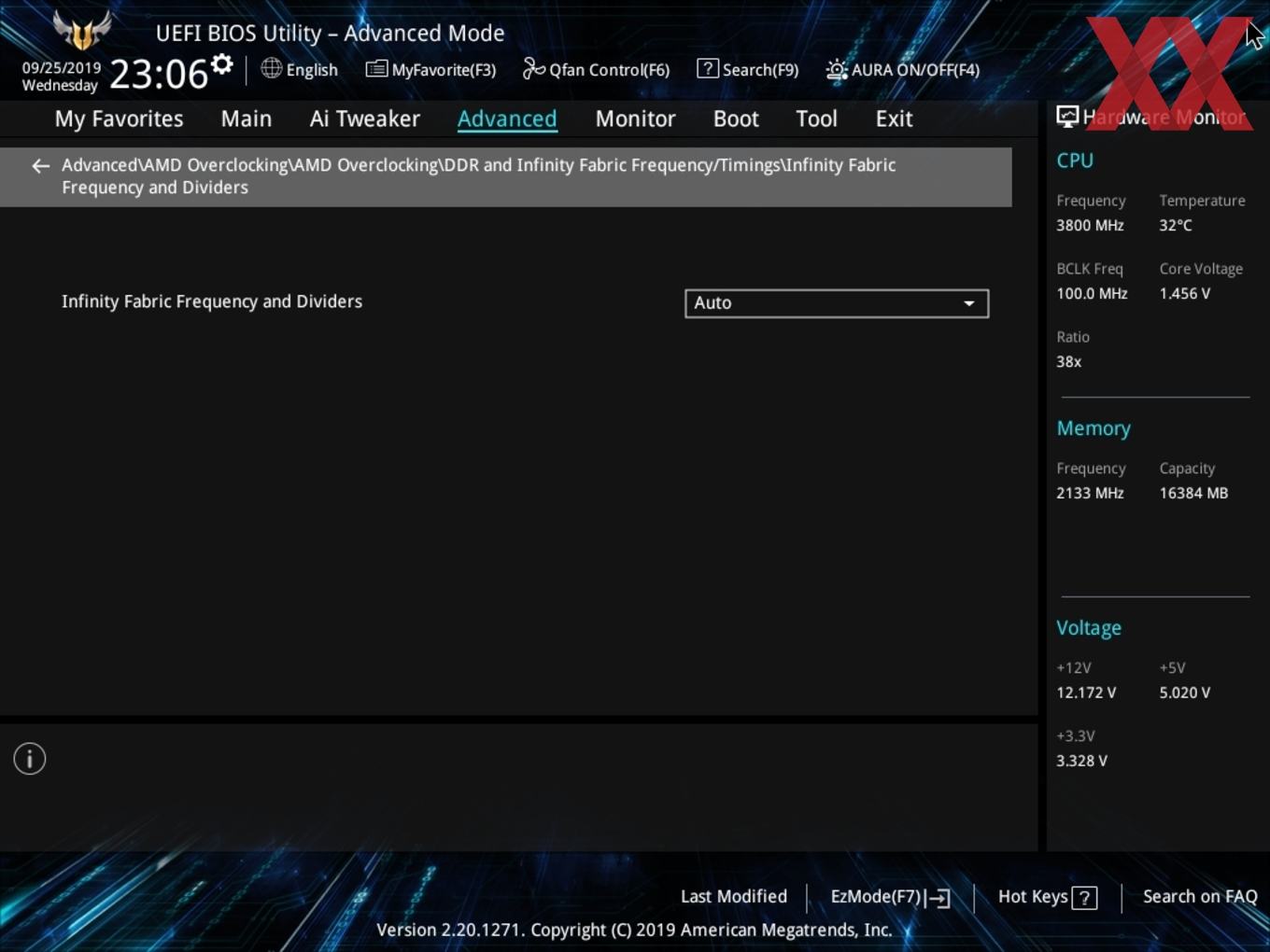Click CPU Ratio value 38x
The image size is (1270, 952).
click(x=1069, y=361)
